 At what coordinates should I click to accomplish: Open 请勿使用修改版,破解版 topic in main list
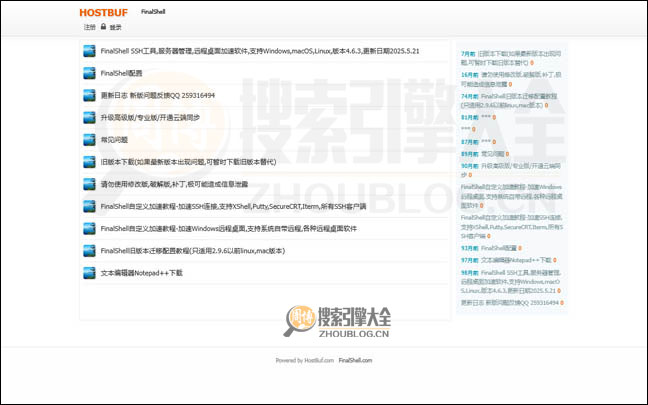tap(174, 184)
